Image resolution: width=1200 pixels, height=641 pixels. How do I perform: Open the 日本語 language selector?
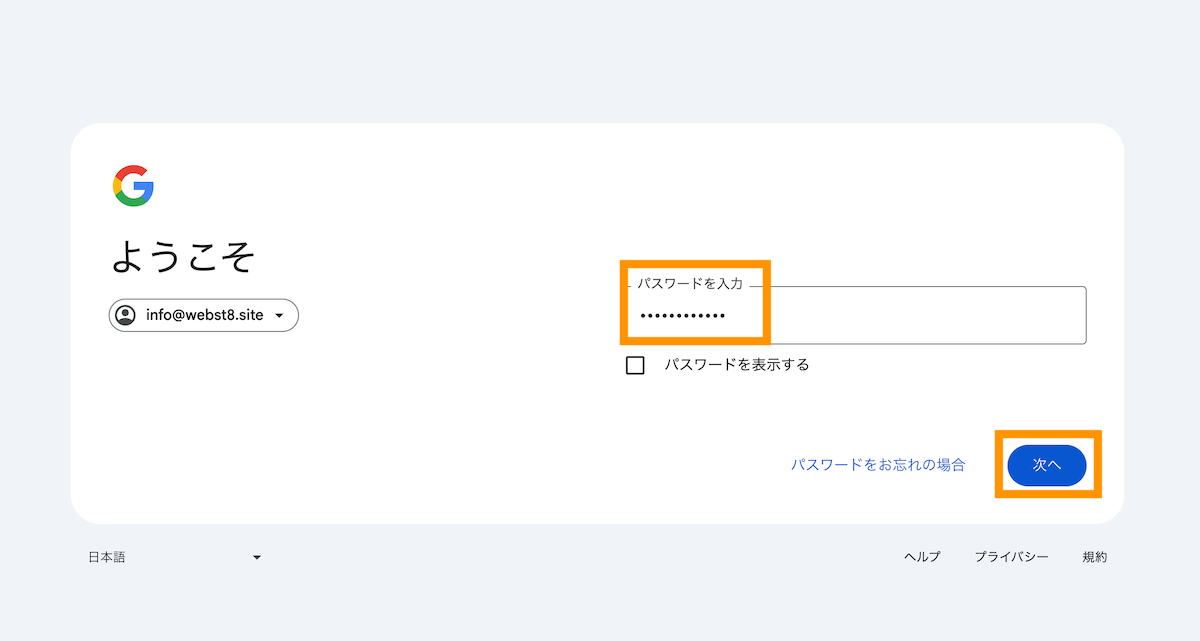[x=175, y=557]
